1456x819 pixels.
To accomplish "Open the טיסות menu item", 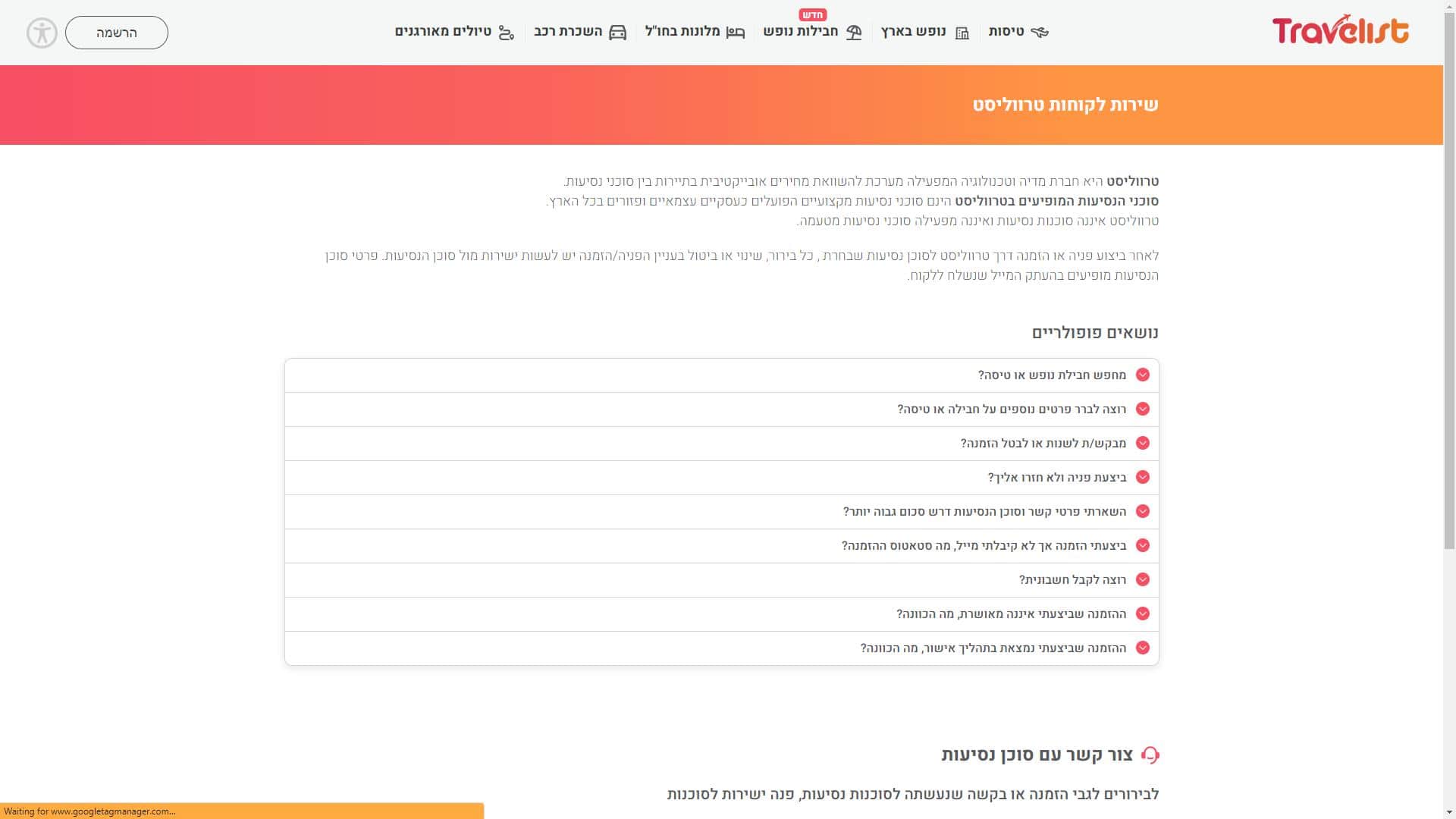I will coord(1006,32).
